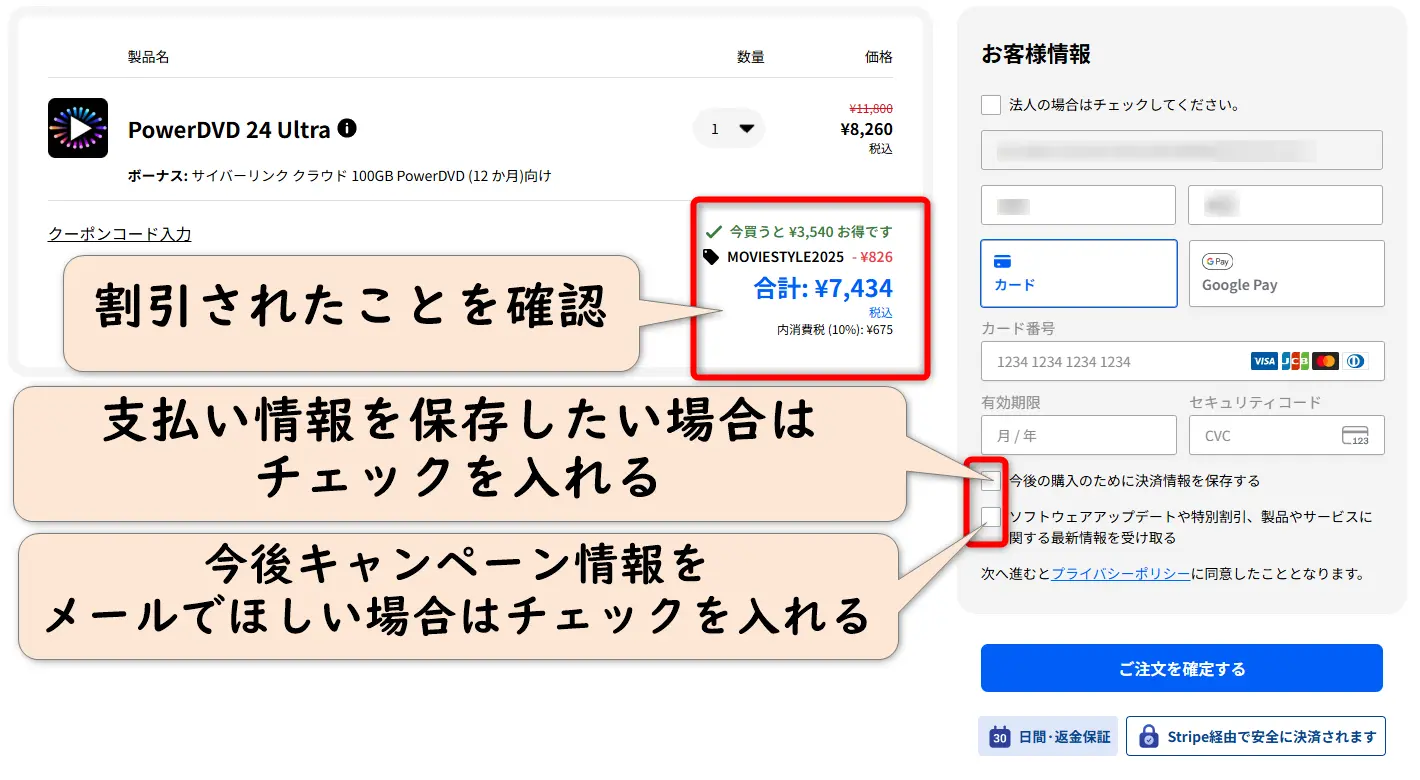
Task: Click the coupon tag icon beside MOVIESTYLE2025
Action: [710, 257]
